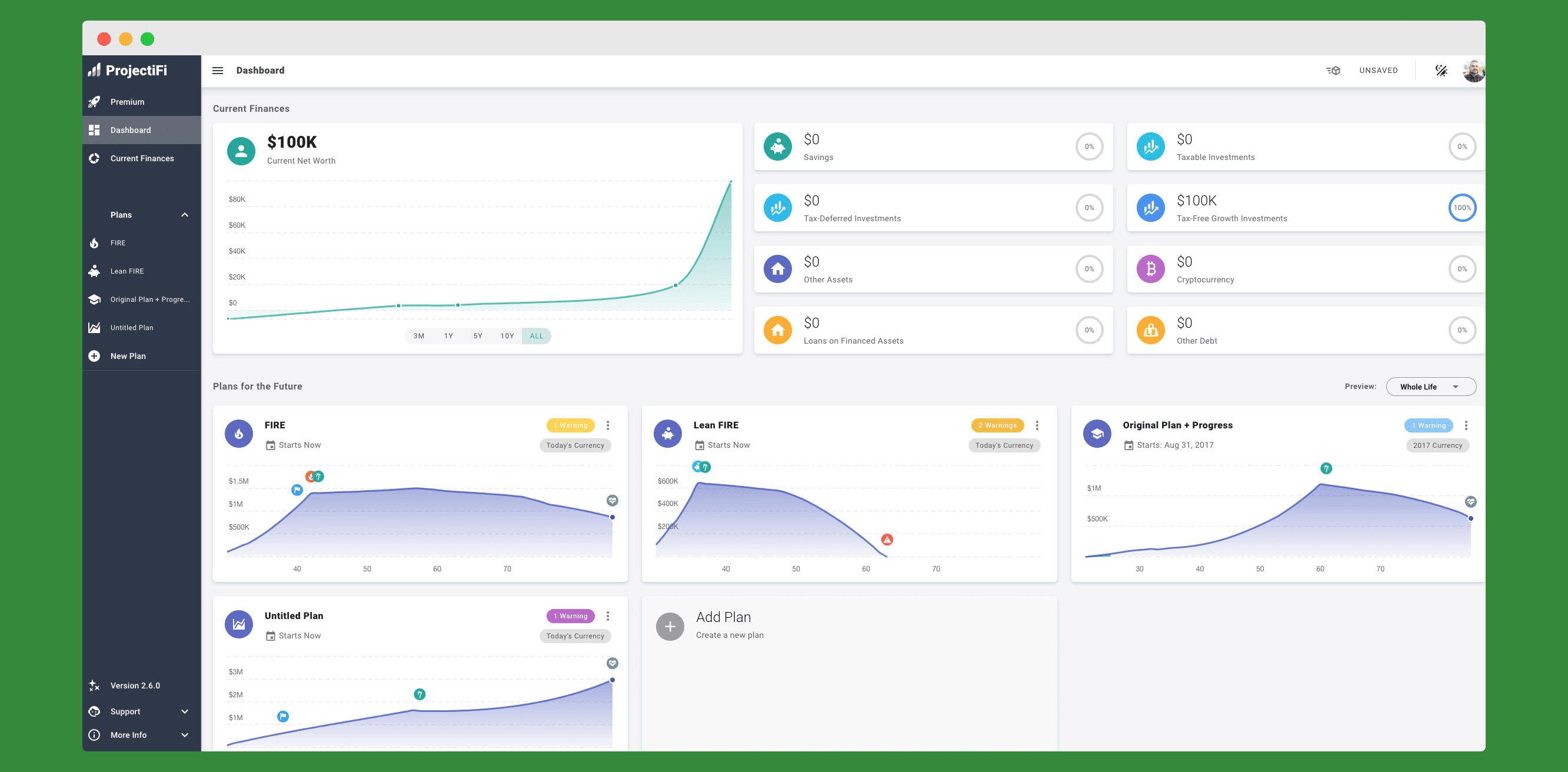Open the FIRE plan three-dot menu
Screen dimensions: 1568x772
pos(607,425)
